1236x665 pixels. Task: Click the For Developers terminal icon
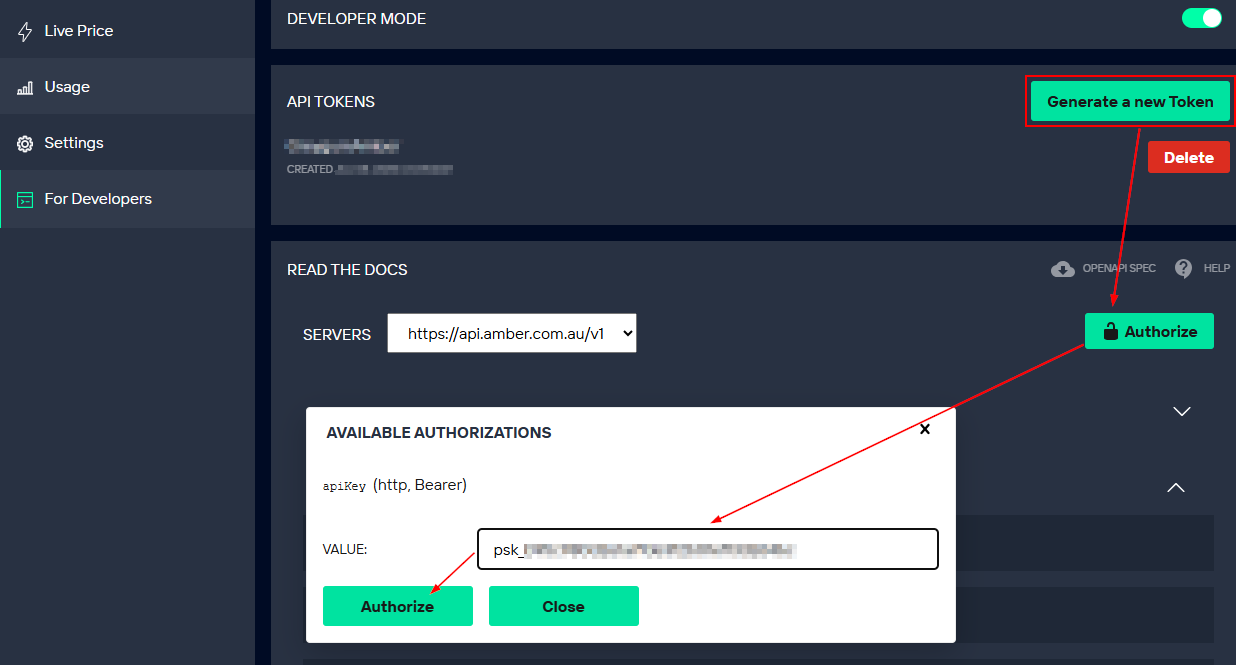pos(25,200)
